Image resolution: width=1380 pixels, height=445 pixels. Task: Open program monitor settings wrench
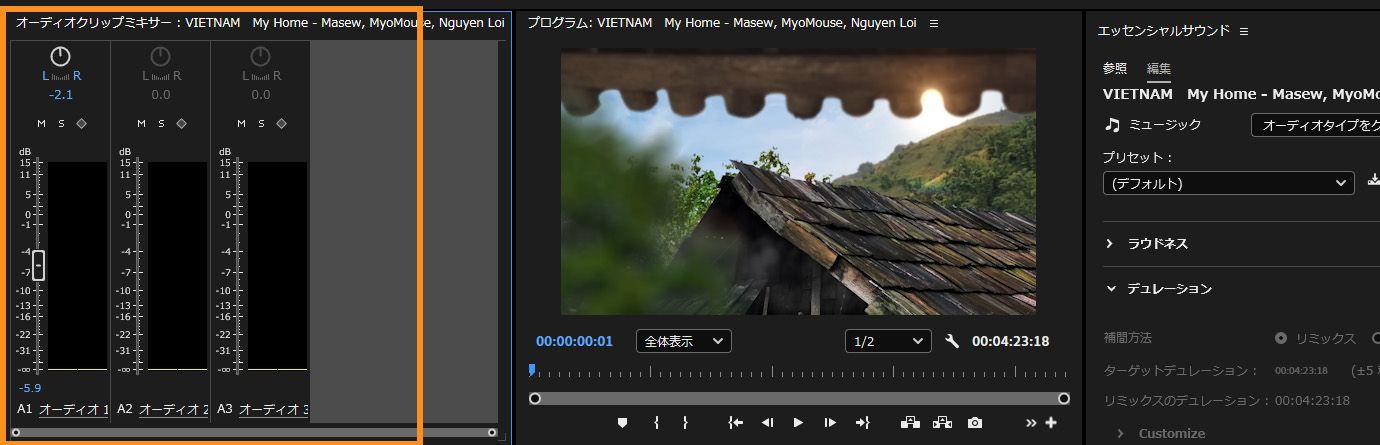tap(952, 341)
